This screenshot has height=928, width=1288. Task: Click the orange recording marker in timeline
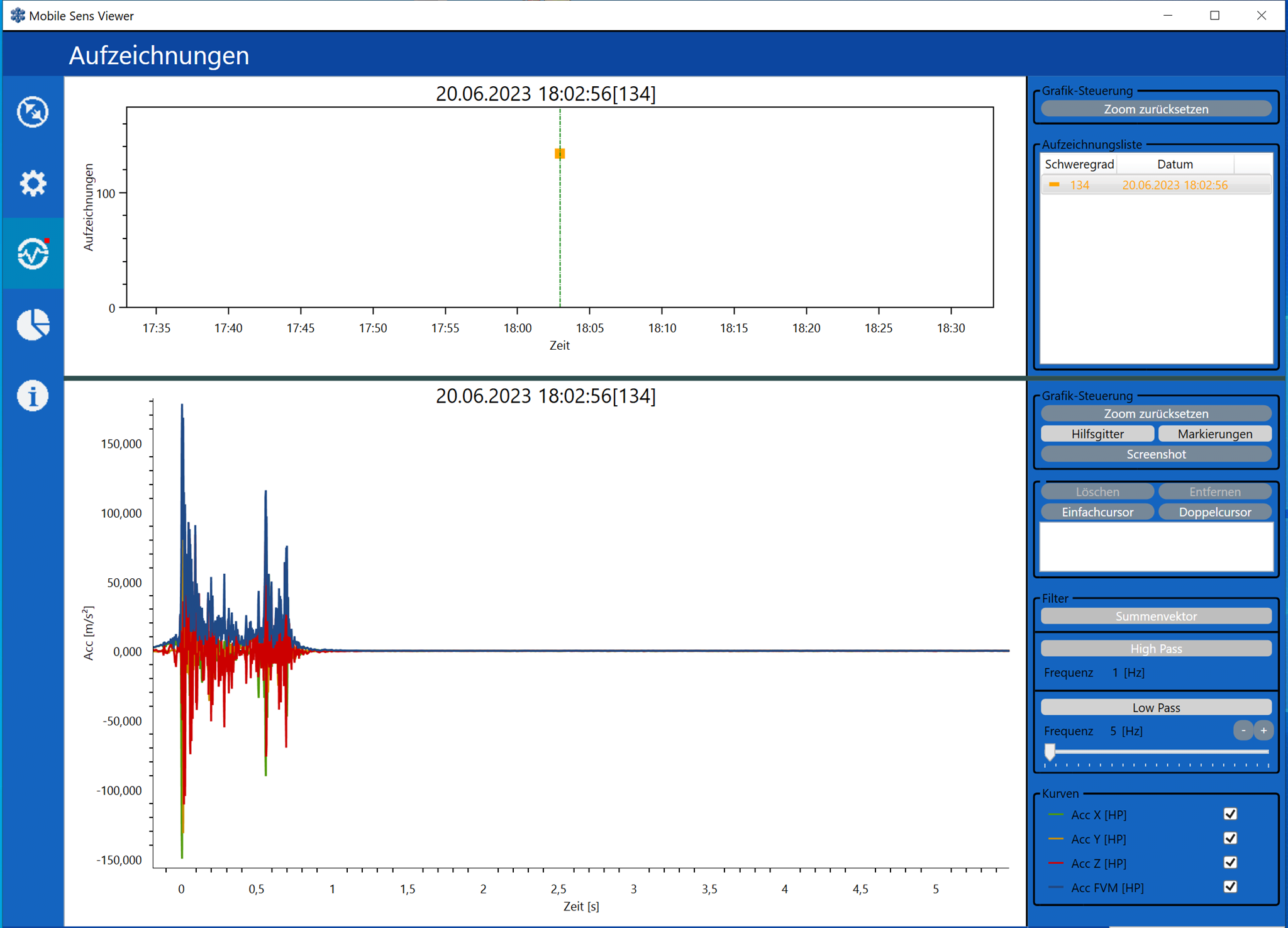[560, 154]
